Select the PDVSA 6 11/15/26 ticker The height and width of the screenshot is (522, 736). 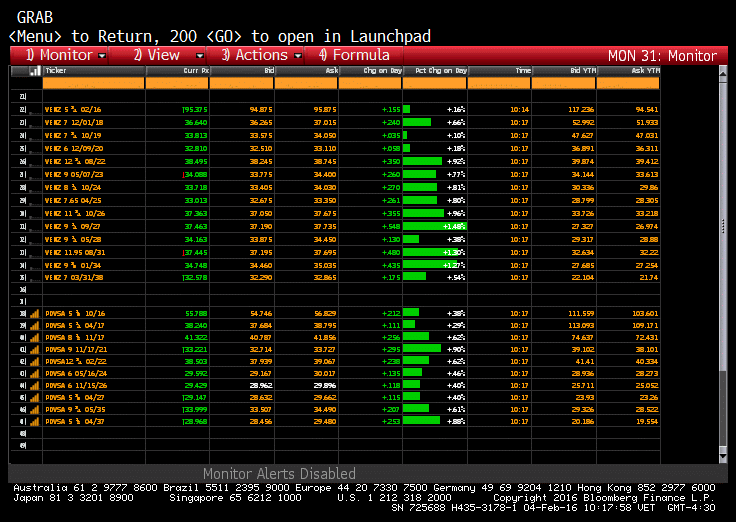[x=76, y=385]
